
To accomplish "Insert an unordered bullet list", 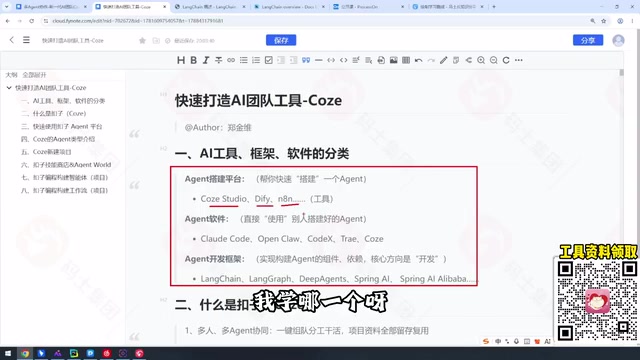I will pos(244,60).
